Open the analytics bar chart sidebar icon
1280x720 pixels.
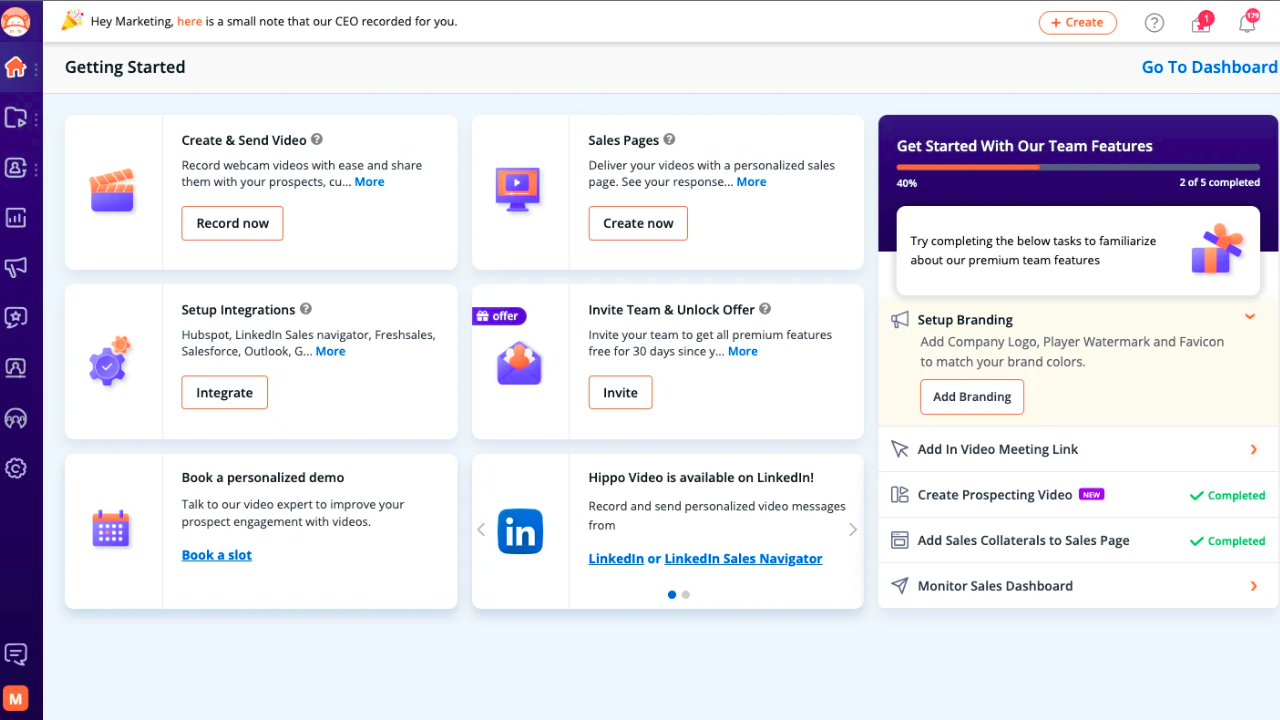pyautogui.click(x=15, y=217)
